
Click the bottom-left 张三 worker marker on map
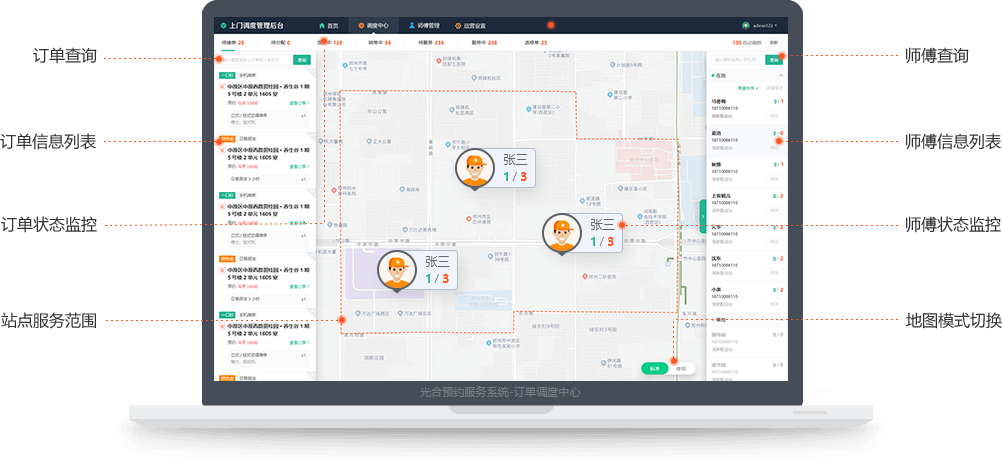(397, 272)
